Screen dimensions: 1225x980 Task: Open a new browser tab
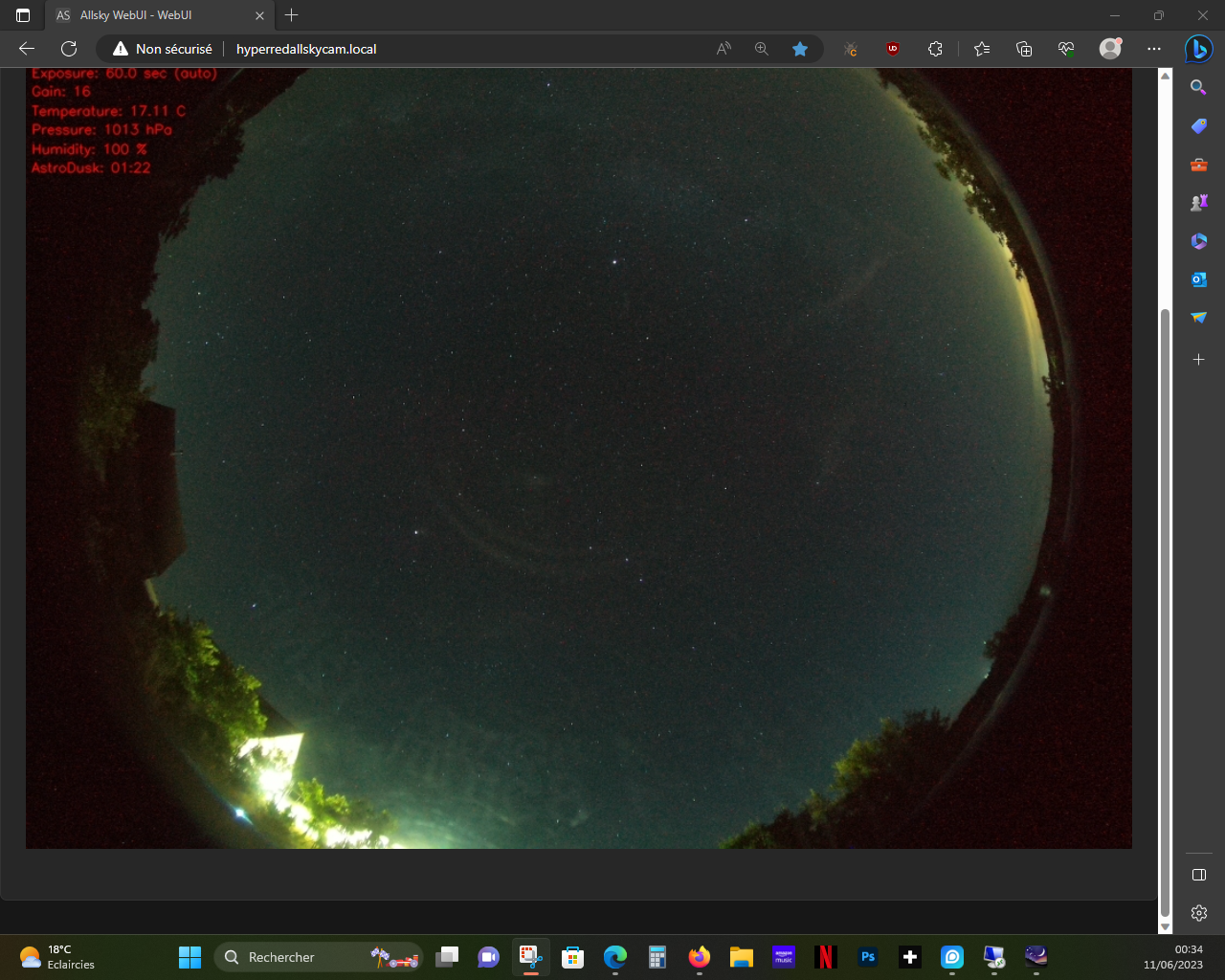292,15
